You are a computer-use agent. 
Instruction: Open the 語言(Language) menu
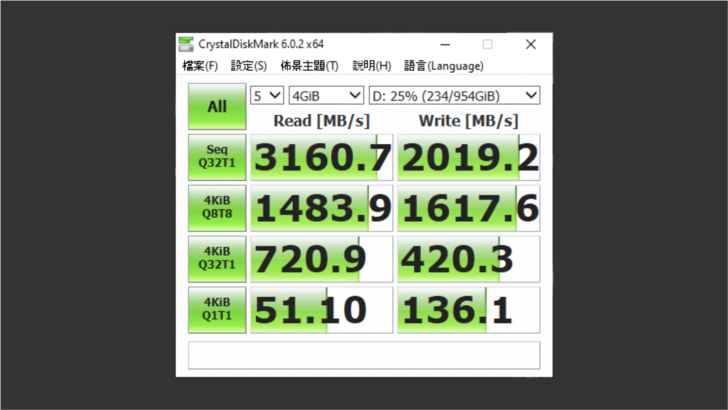444,66
